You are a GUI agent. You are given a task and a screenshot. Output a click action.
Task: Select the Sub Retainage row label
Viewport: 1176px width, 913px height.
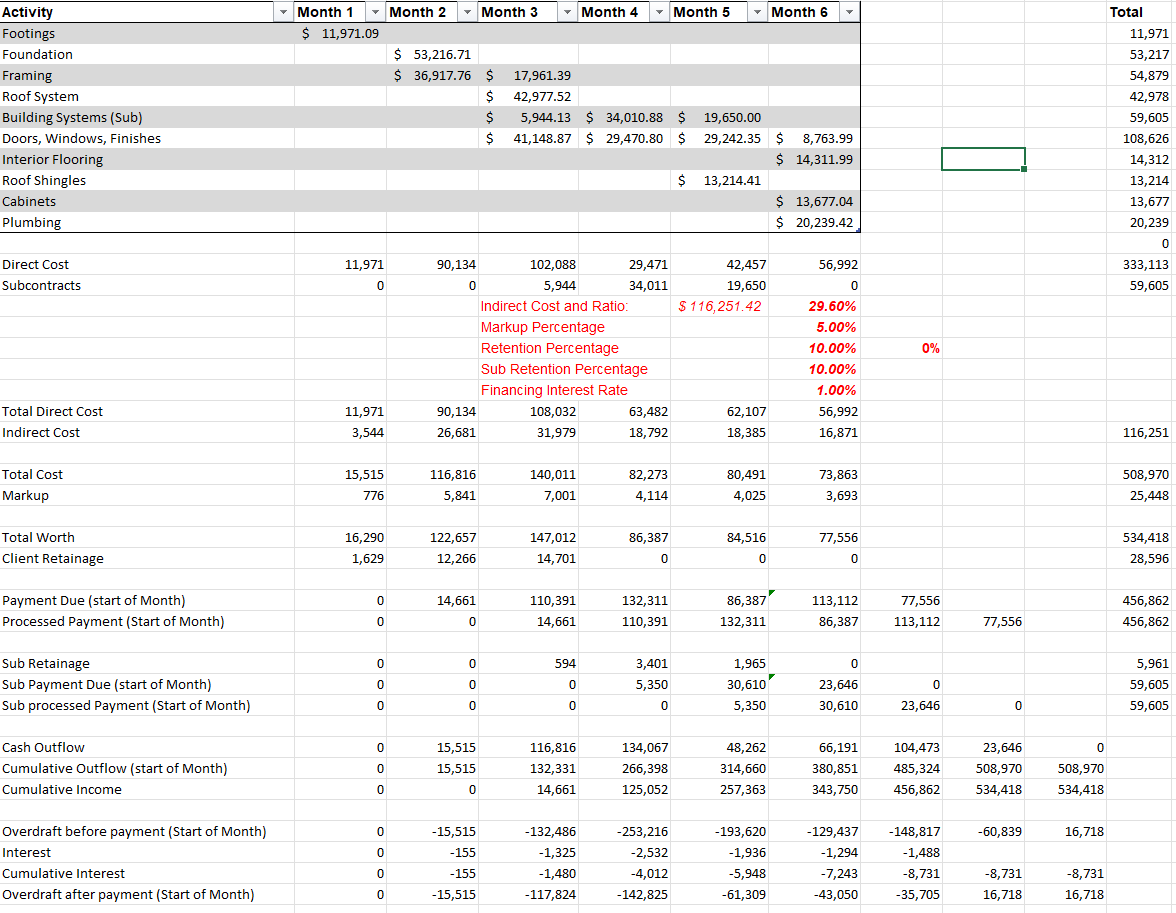pyautogui.click(x=46, y=663)
